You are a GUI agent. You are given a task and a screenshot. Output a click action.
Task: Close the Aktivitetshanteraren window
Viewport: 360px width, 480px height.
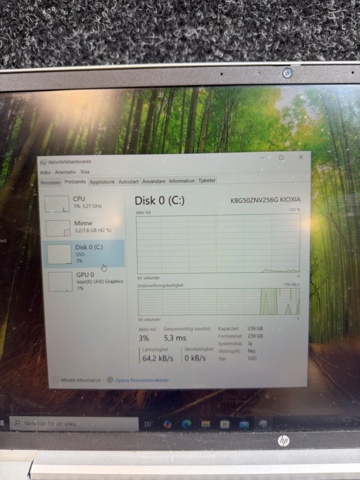[301, 157]
